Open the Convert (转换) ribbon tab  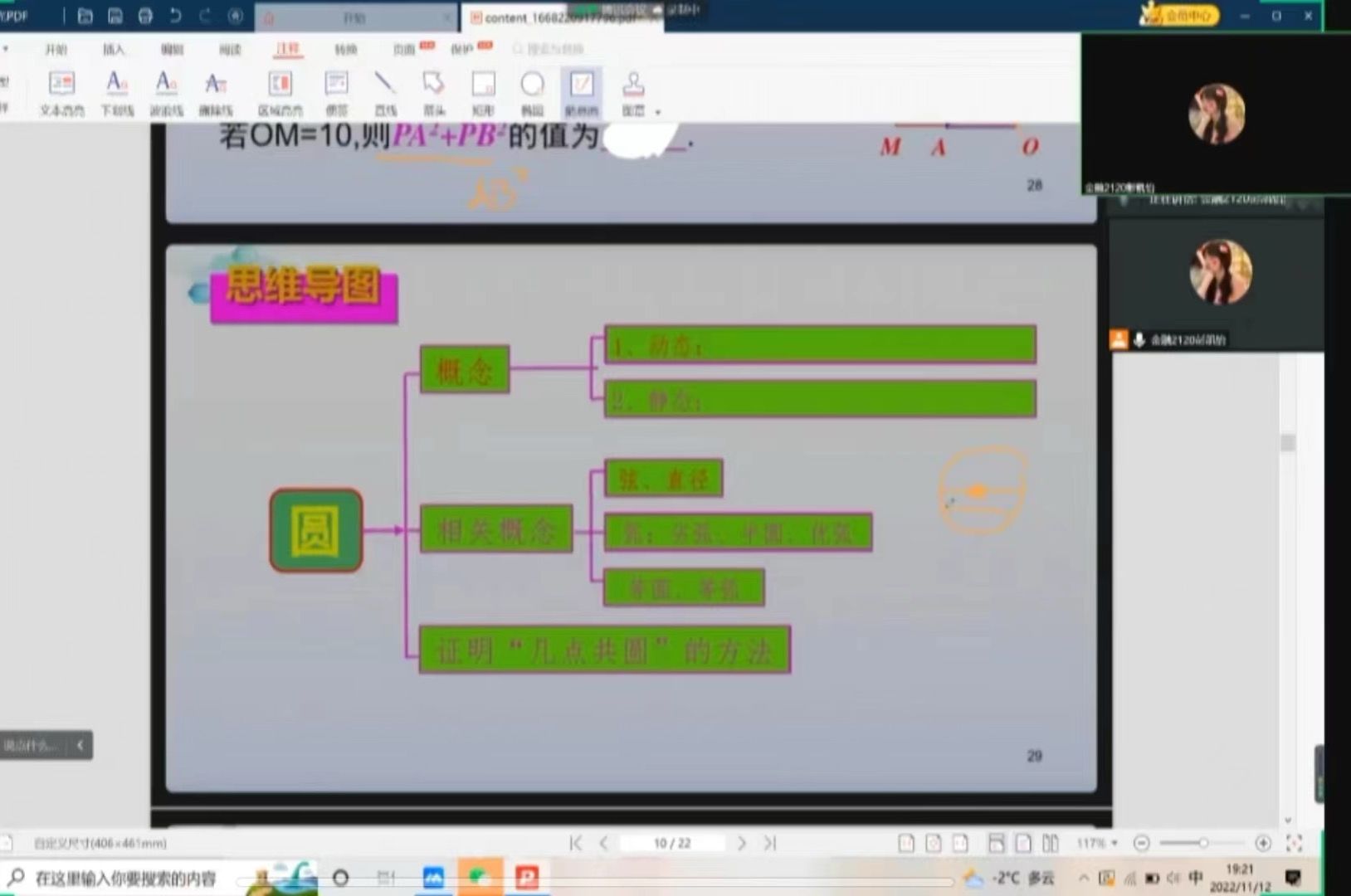pos(345,50)
